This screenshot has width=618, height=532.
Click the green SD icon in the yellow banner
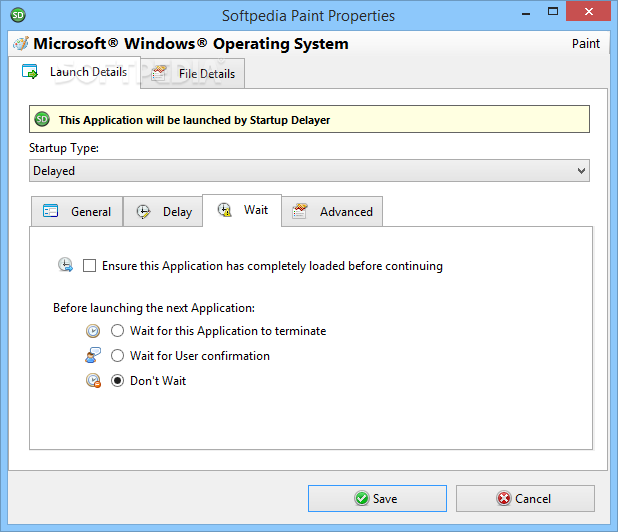pos(42,119)
